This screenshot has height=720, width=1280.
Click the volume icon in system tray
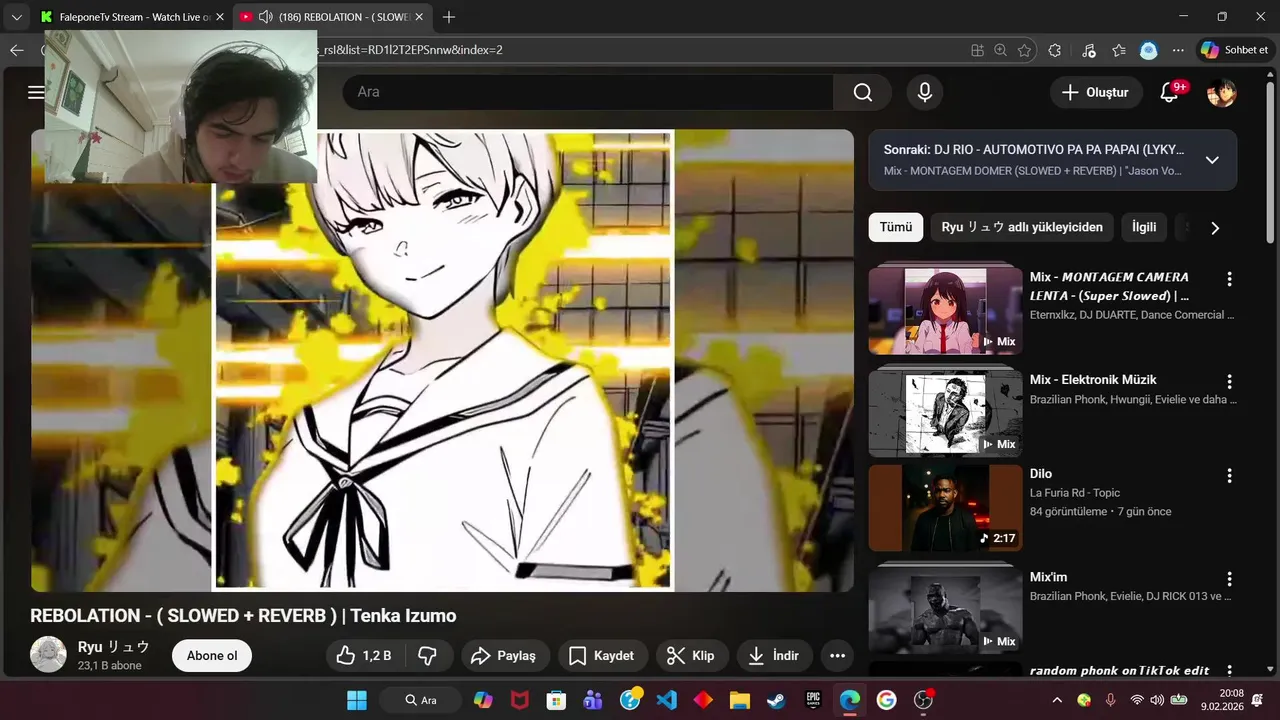click(x=1157, y=700)
